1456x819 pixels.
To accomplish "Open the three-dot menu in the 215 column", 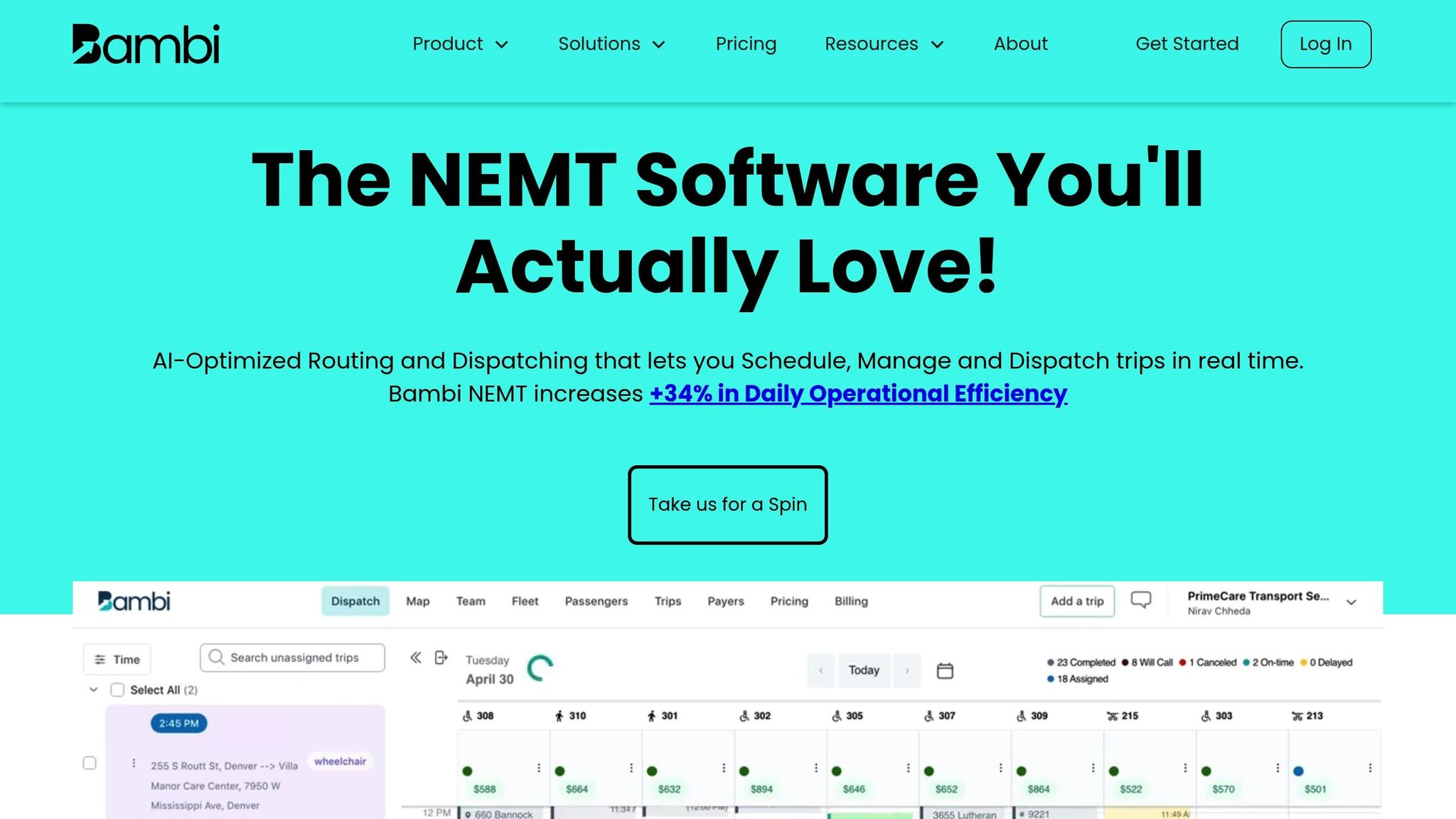I will click(1185, 768).
